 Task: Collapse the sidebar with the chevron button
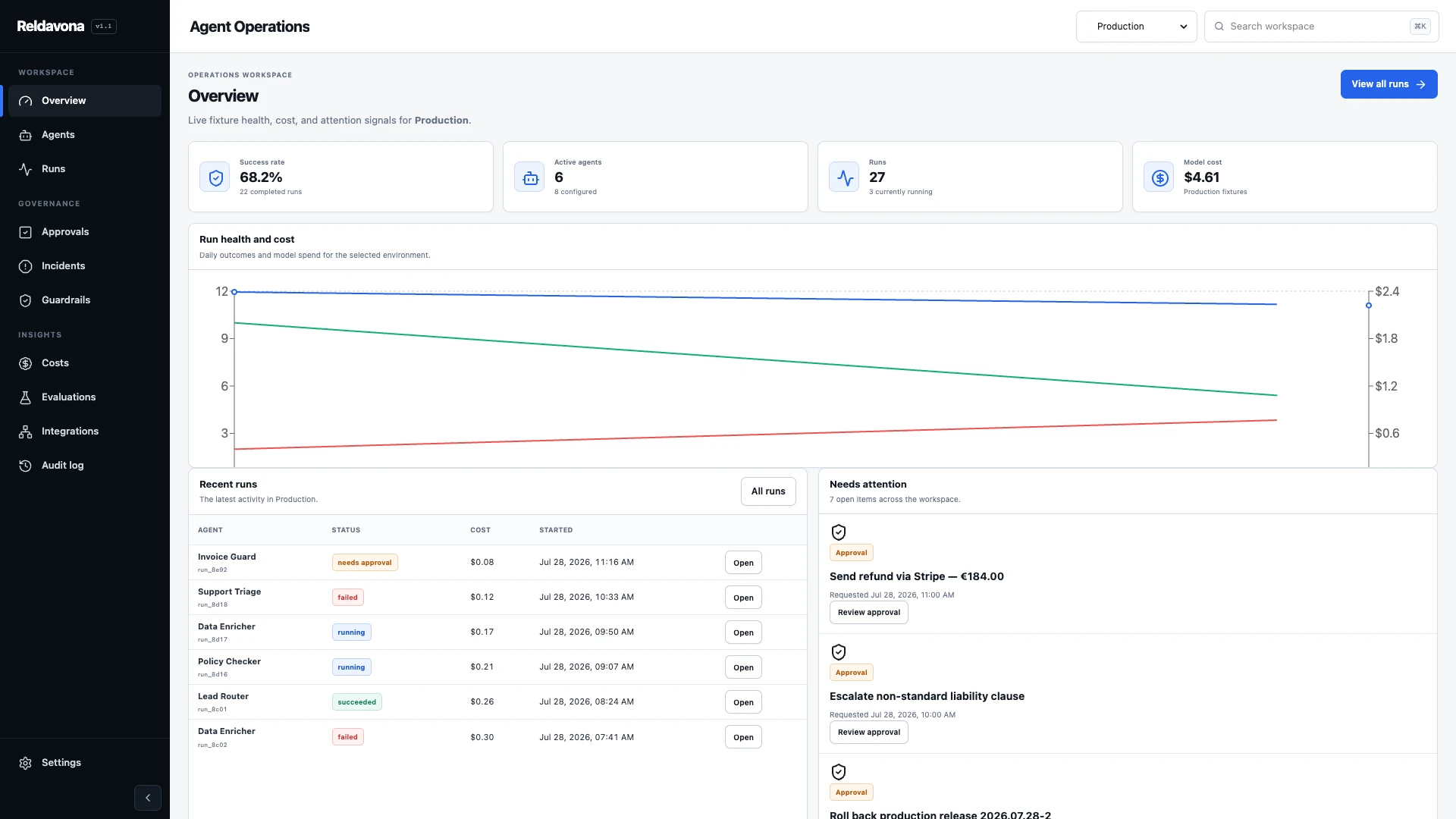(x=148, y=798)
